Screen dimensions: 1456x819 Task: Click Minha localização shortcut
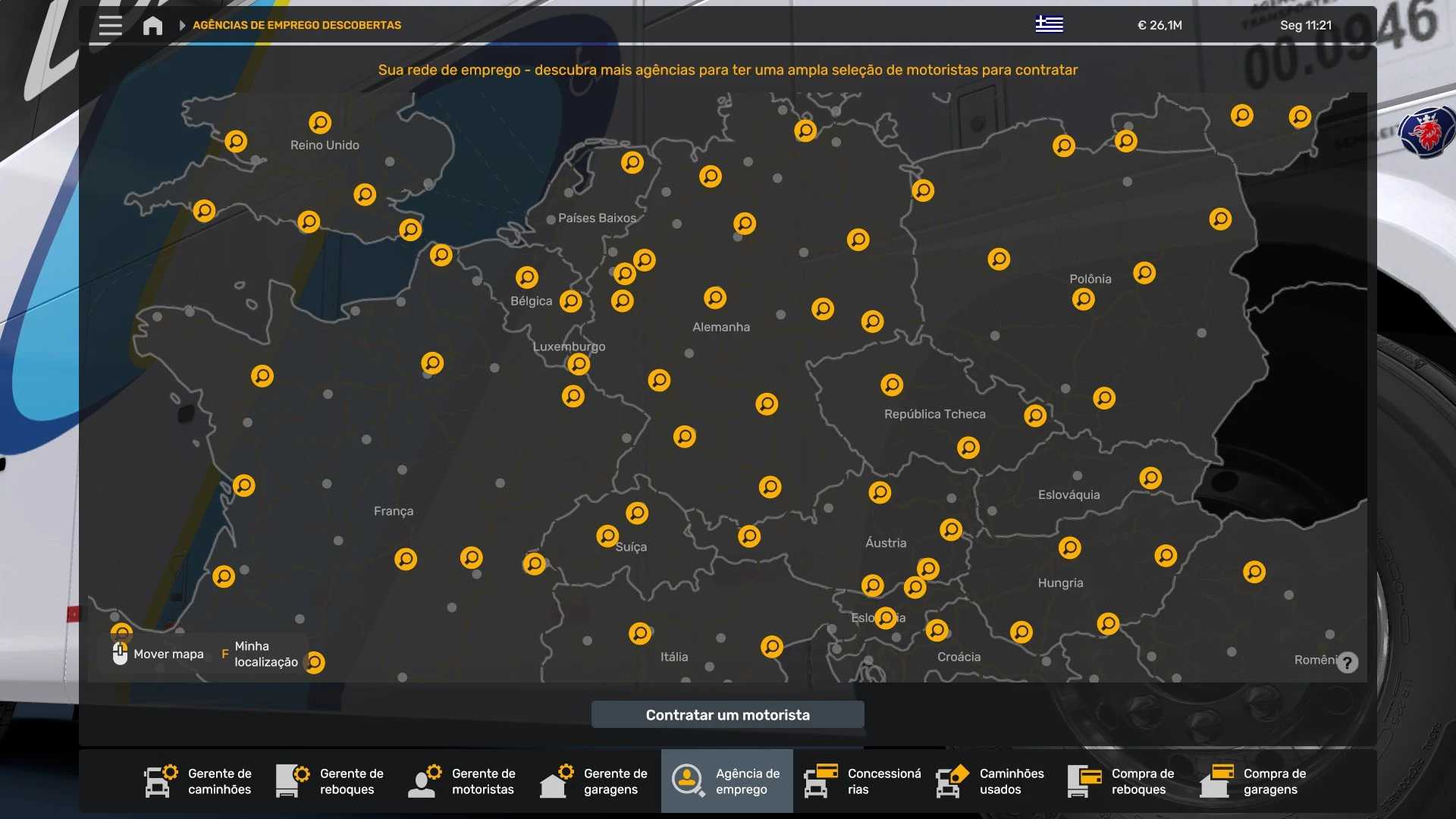tap(260, 654)
